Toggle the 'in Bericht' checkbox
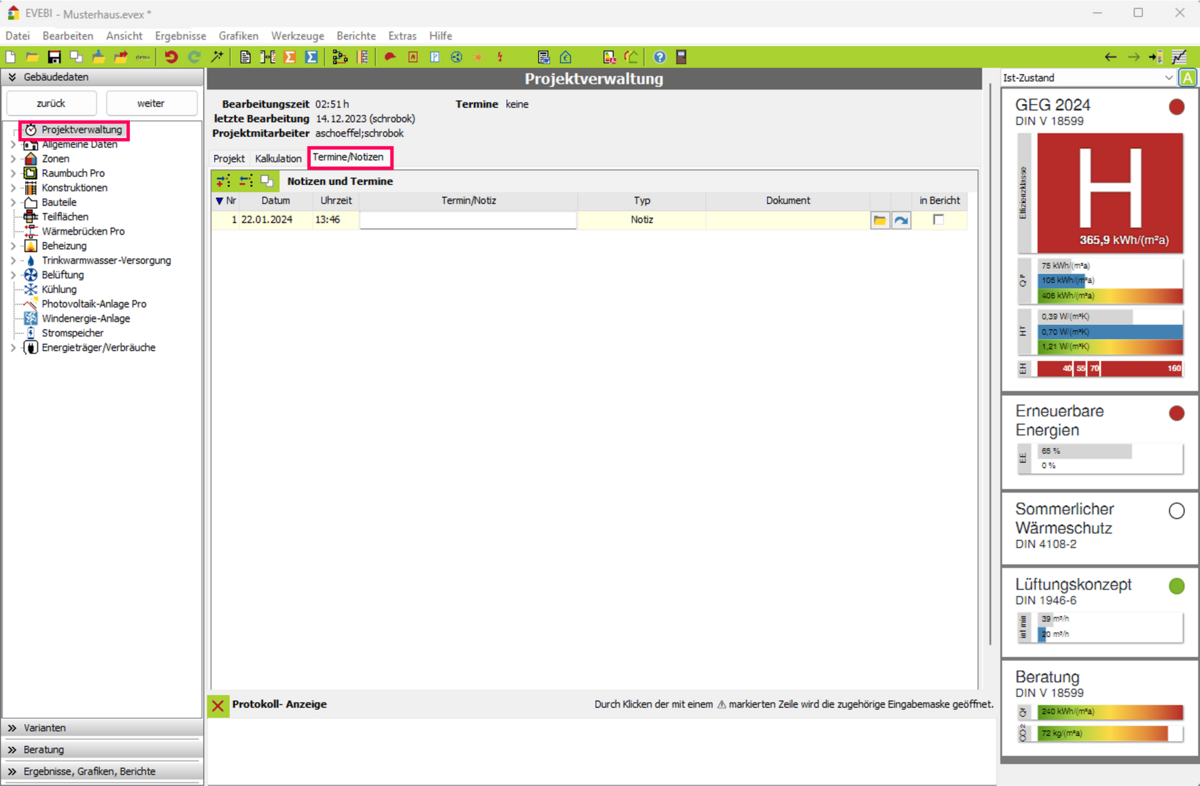Image resolution: width=1200 pixels, height=786 pixels. click(938, 220)
